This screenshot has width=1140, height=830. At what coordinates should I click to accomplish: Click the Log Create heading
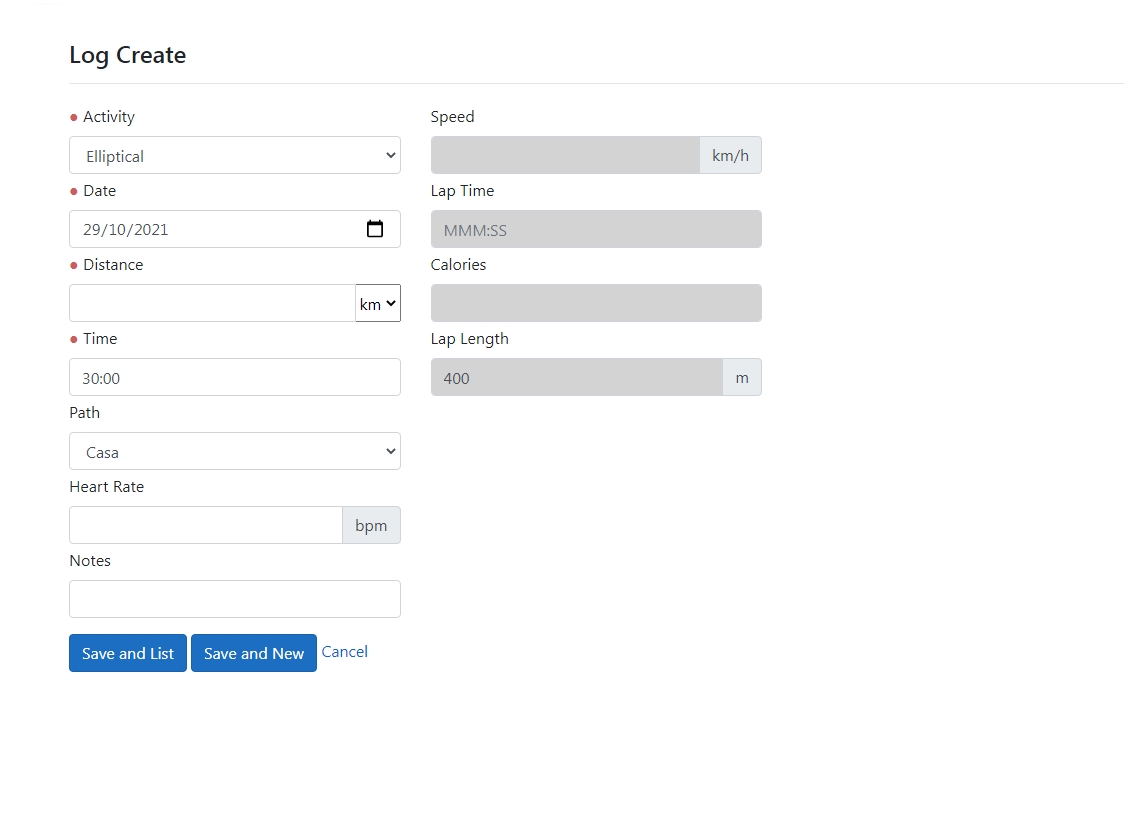tap(128, 55)
